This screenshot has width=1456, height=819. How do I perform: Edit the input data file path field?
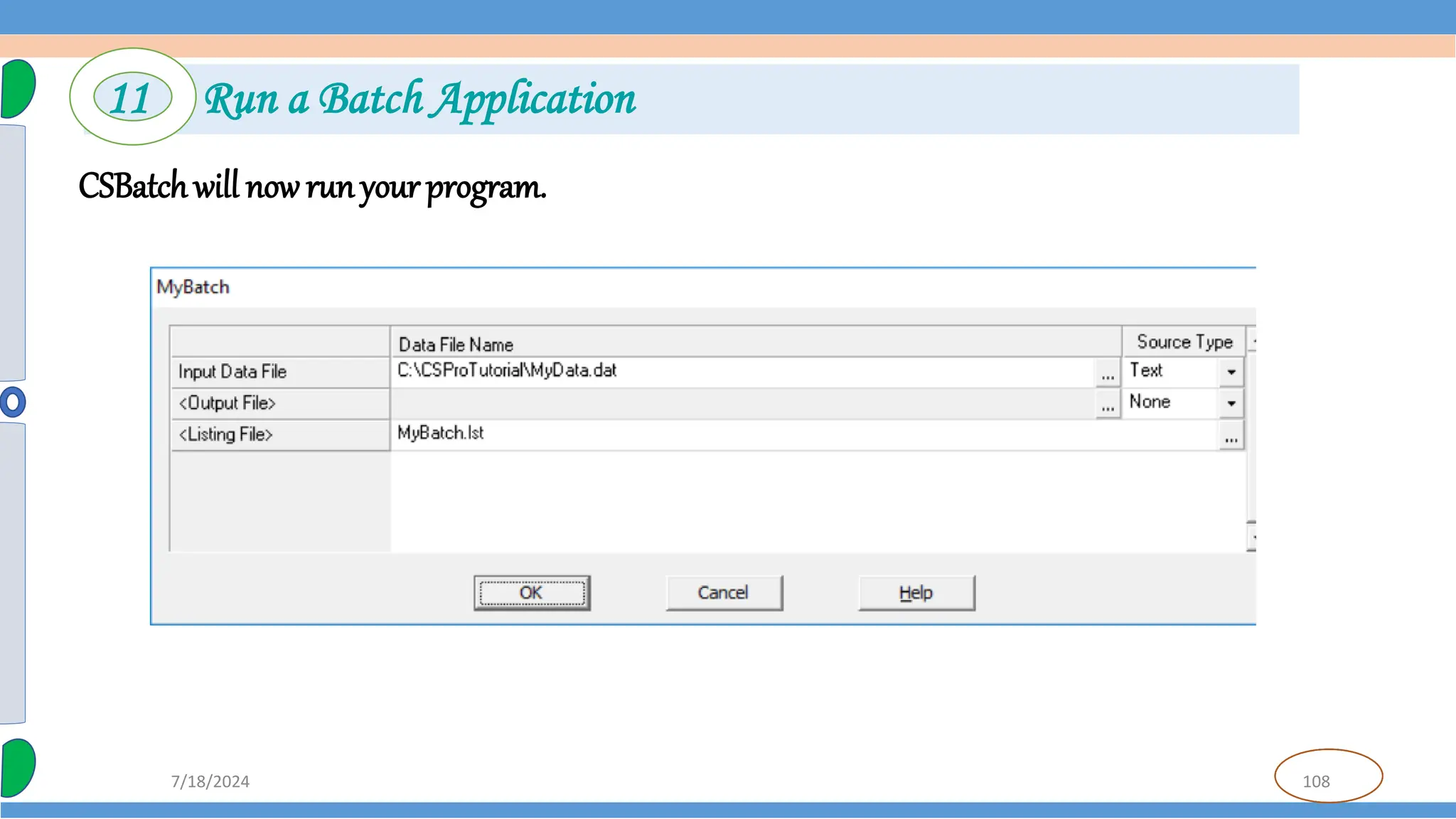click(743, 372)
